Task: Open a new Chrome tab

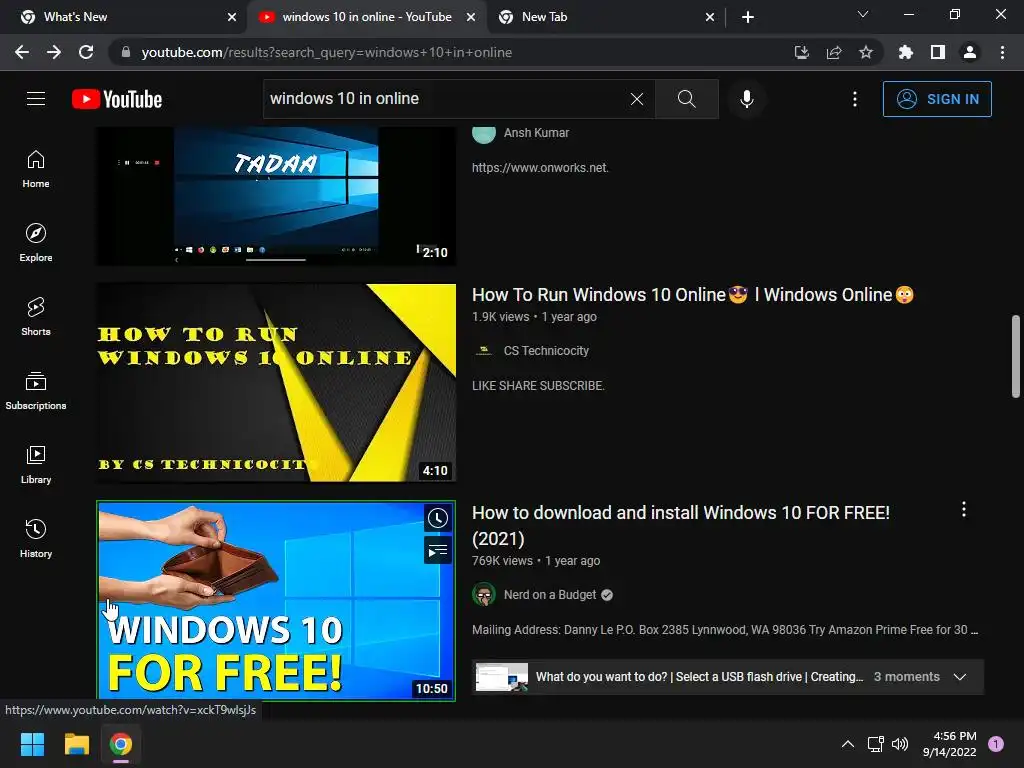Action: click(748, 17)
